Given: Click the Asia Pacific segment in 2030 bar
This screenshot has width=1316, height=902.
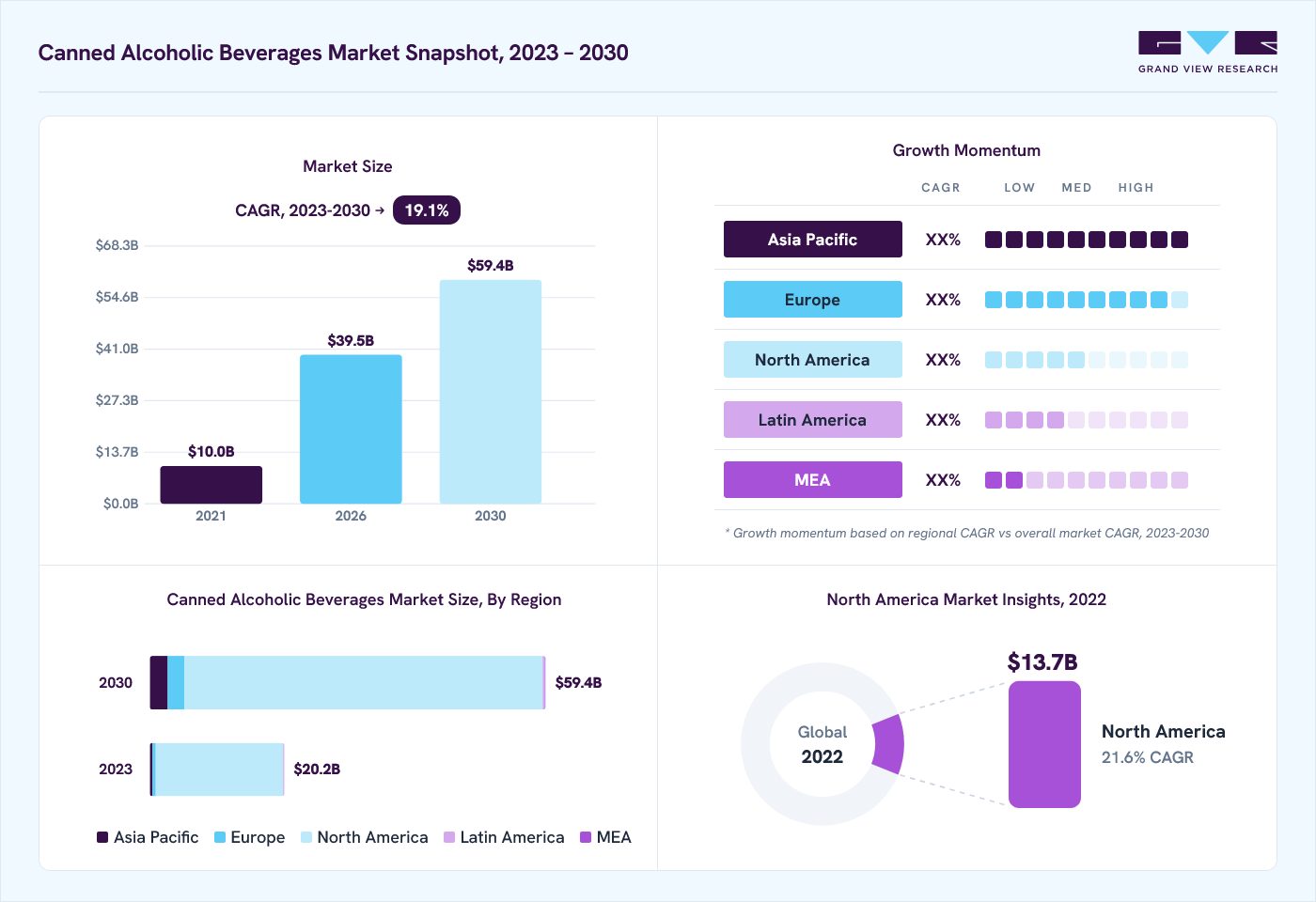Looking at the screenshot, I should click(159, 682).
